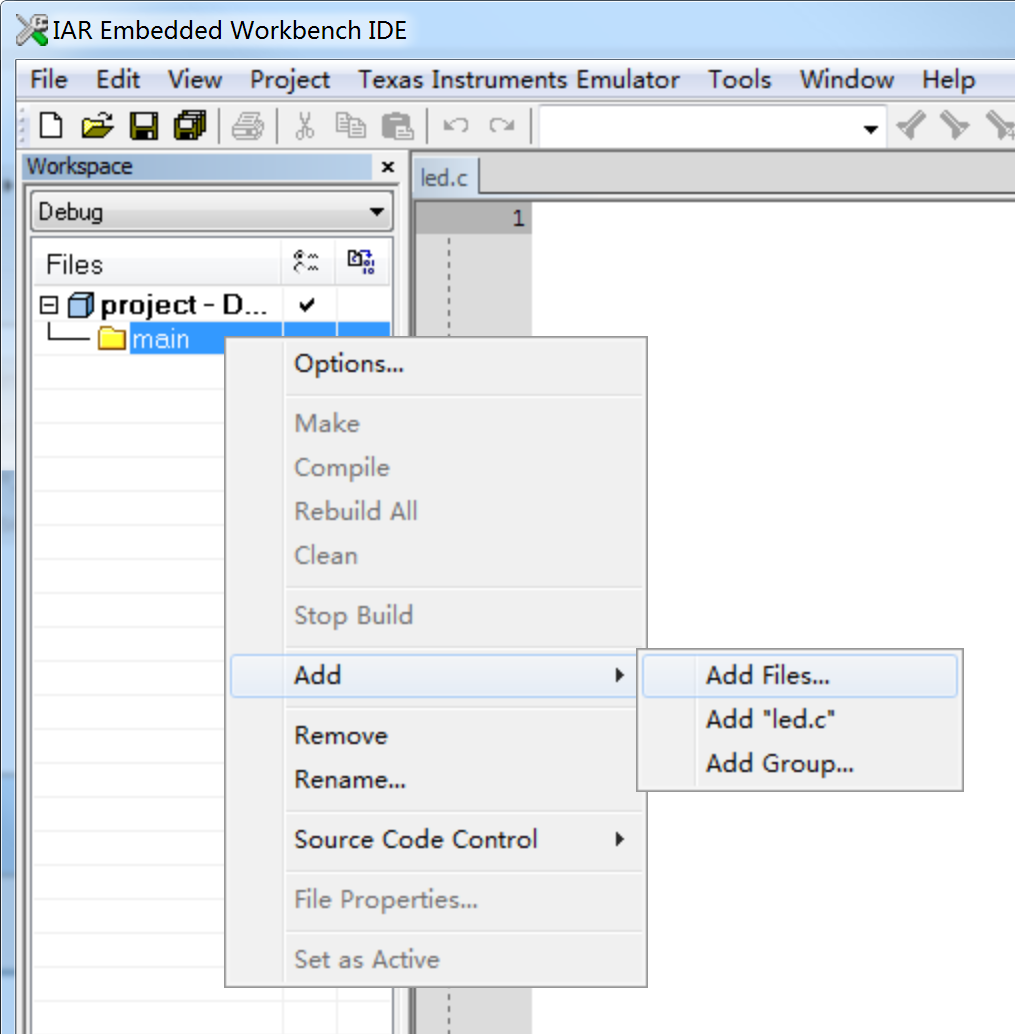Click the IAR Embedded Workbench title icon
Viewport: 1015px width, 1034px height.
click(x=32, y=30)
